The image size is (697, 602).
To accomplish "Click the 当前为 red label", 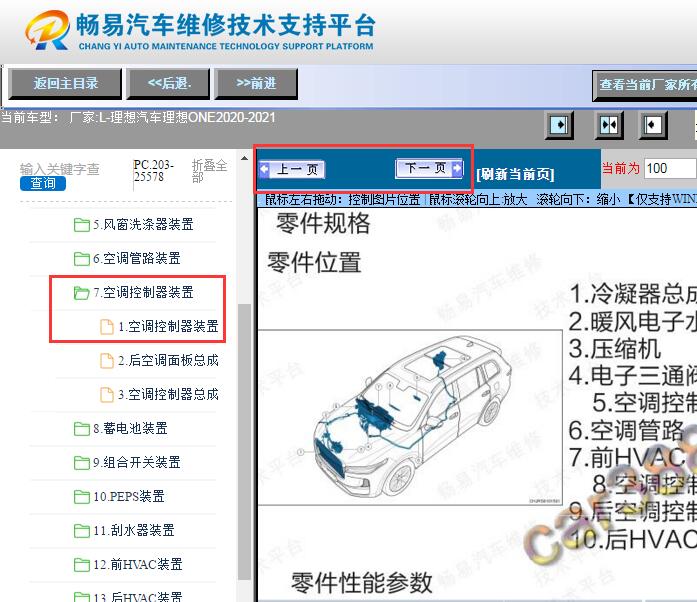I will click(621, 169).
